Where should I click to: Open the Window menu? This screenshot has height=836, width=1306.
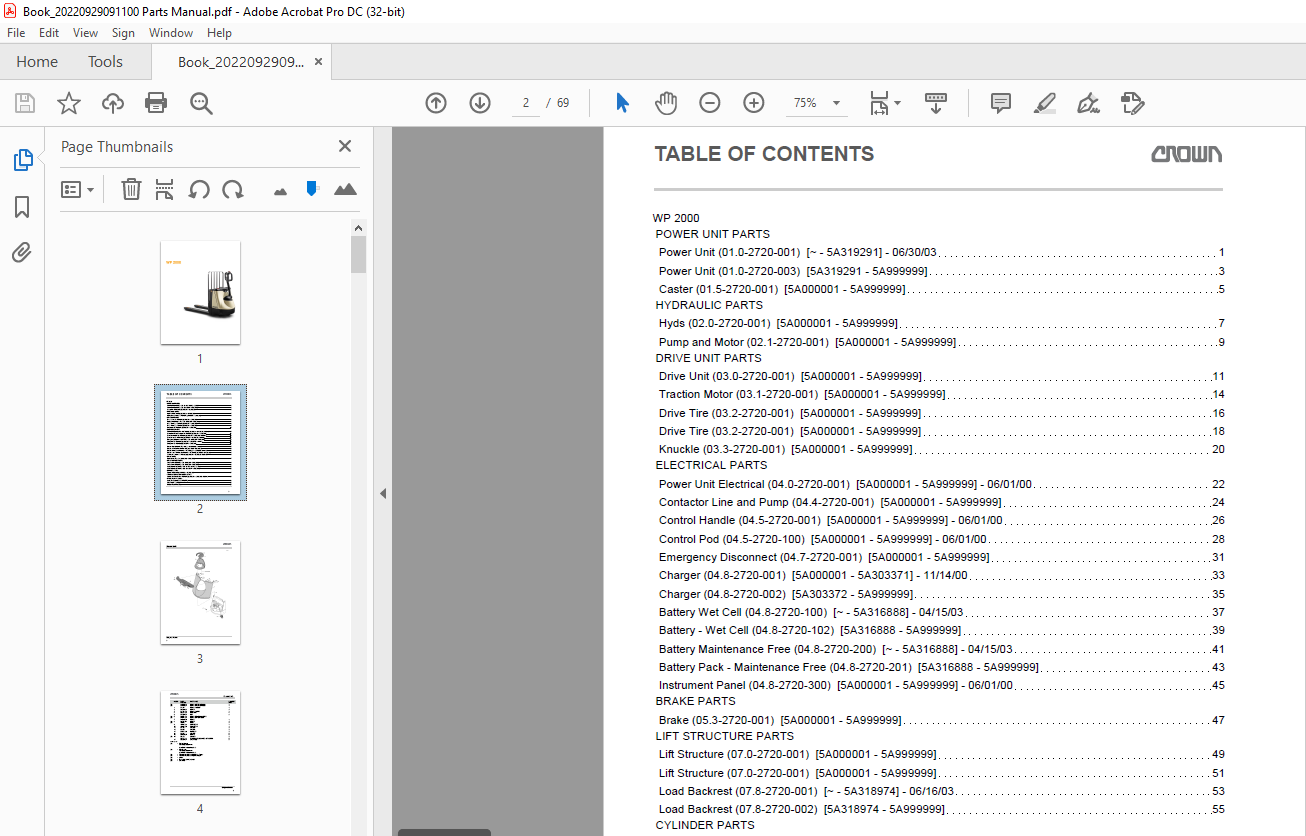pos(171,33)
